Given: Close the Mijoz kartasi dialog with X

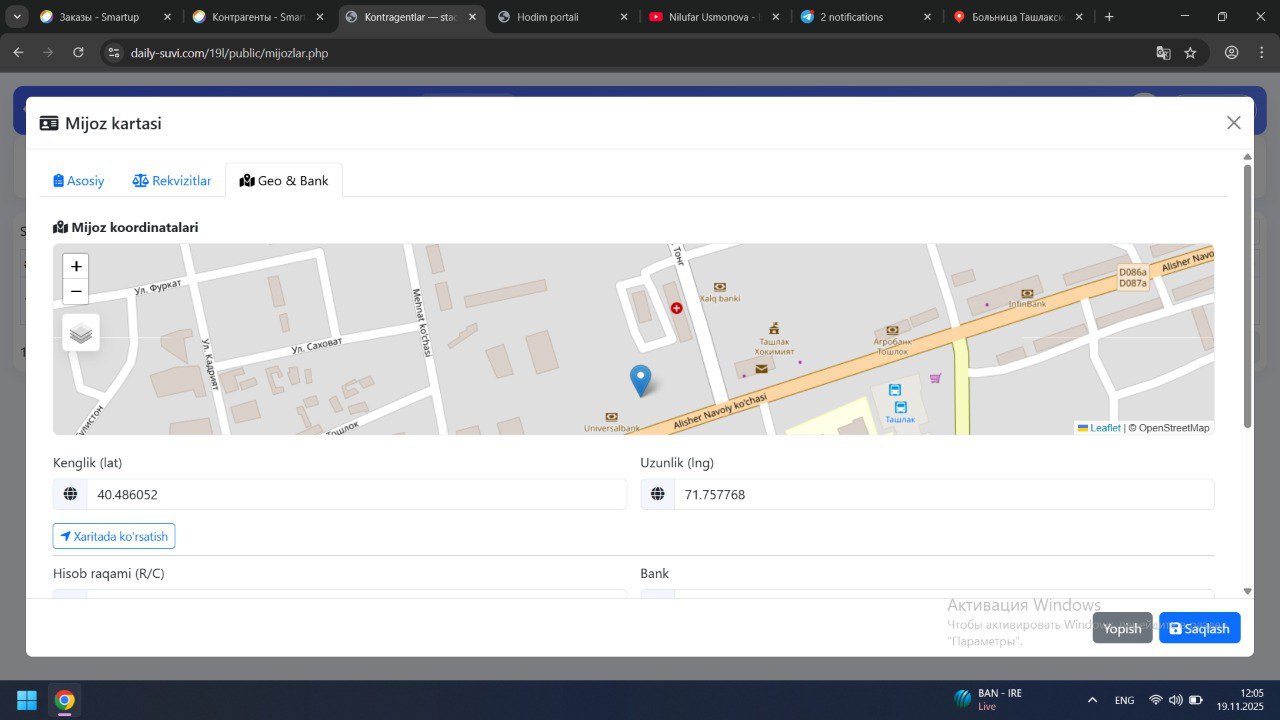Looking at the screenshot, I should [x=1233, y=123].
